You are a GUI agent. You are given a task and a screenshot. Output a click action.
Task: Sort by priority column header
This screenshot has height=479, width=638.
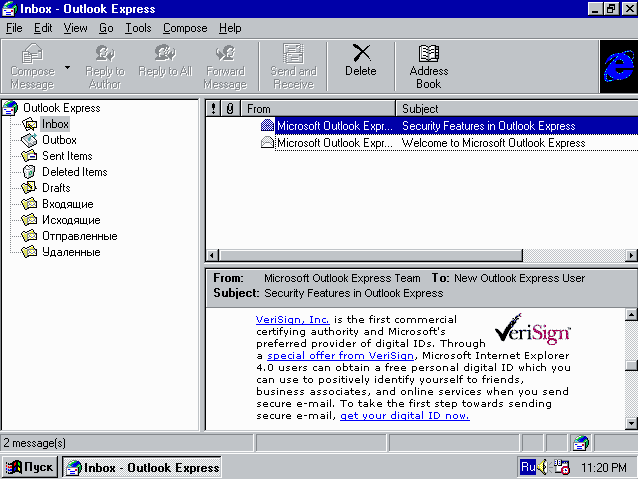pos(213,109)
